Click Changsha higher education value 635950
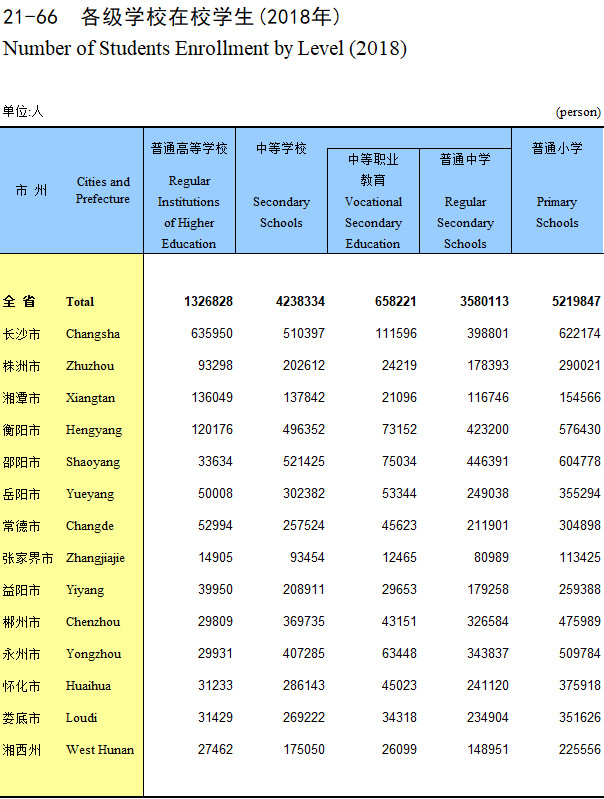Screen dimensions: 604x799 (x=212, y=333)
